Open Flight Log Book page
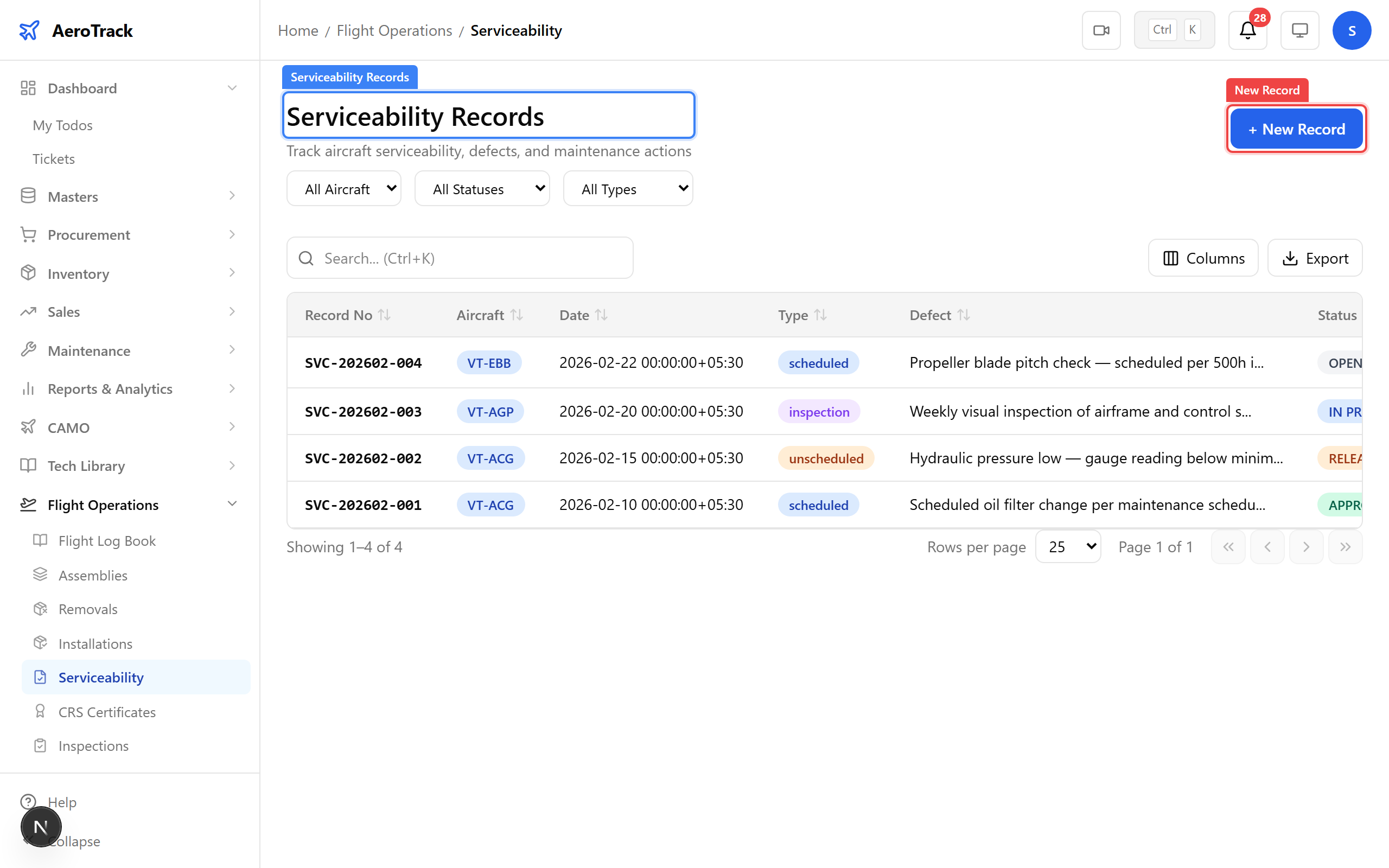The image size is (1389, 868). 107,541
